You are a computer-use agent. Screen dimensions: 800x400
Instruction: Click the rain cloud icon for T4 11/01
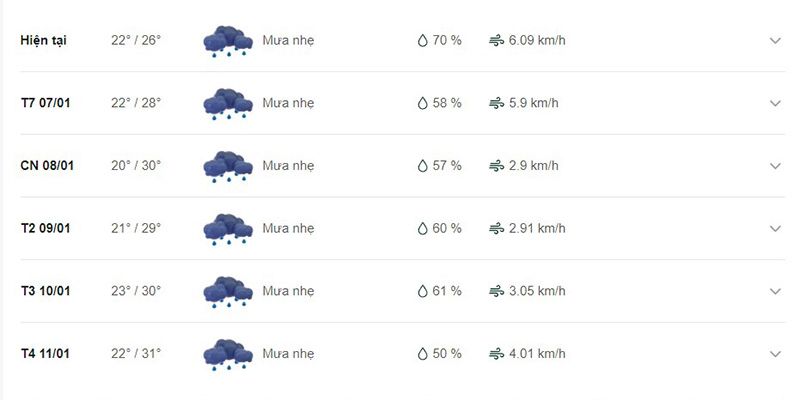click(x=228, y=354)
